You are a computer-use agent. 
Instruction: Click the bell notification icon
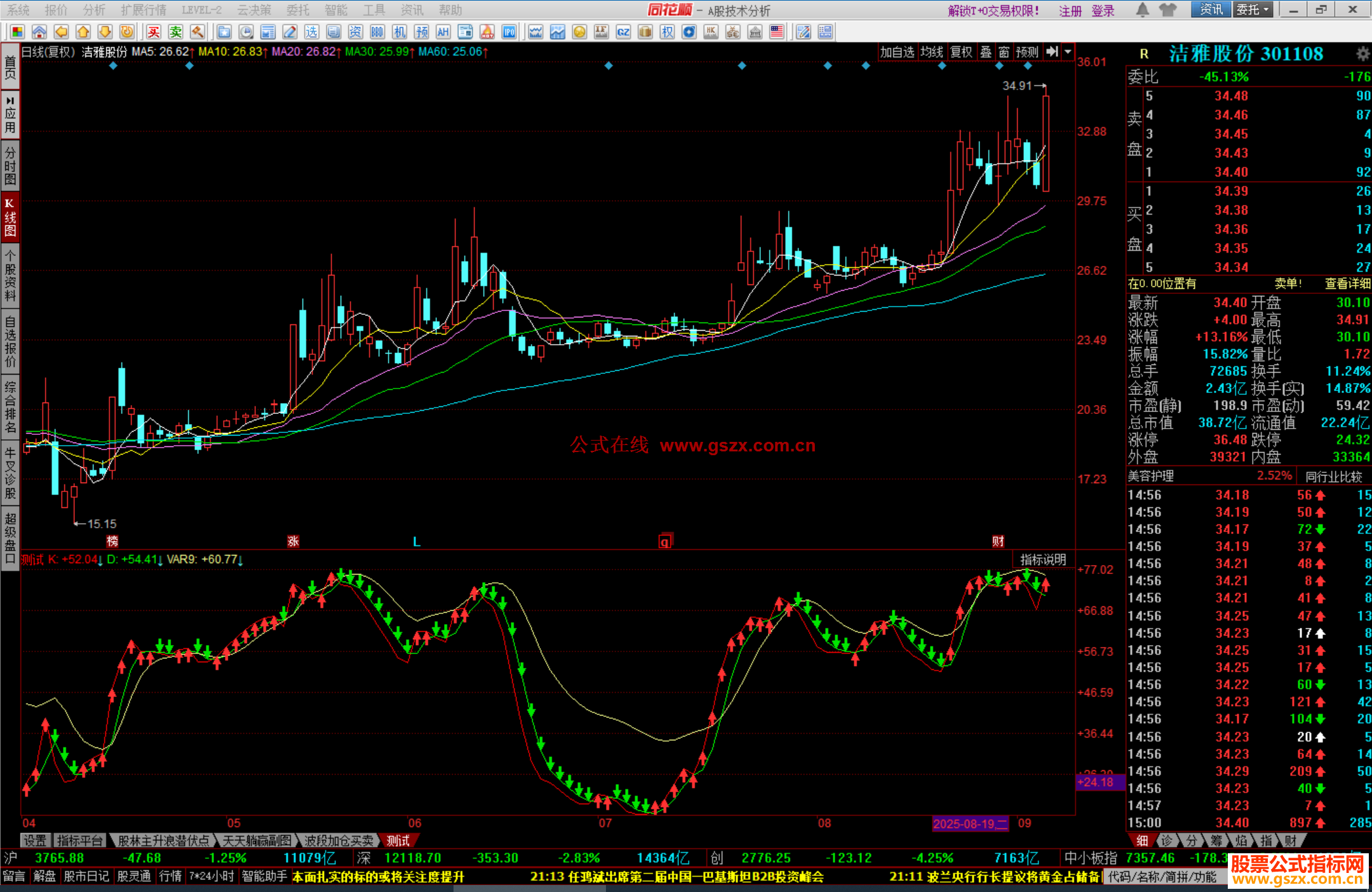click(x=1142, y=10)
